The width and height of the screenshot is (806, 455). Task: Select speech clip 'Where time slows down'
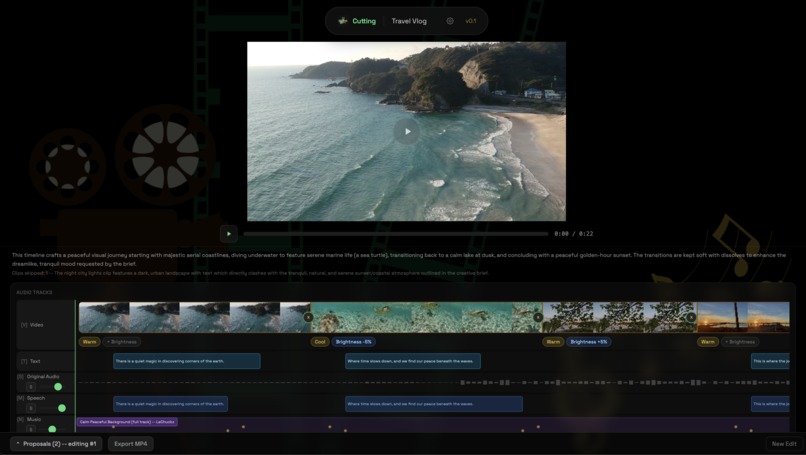click(x=434, y=404)
